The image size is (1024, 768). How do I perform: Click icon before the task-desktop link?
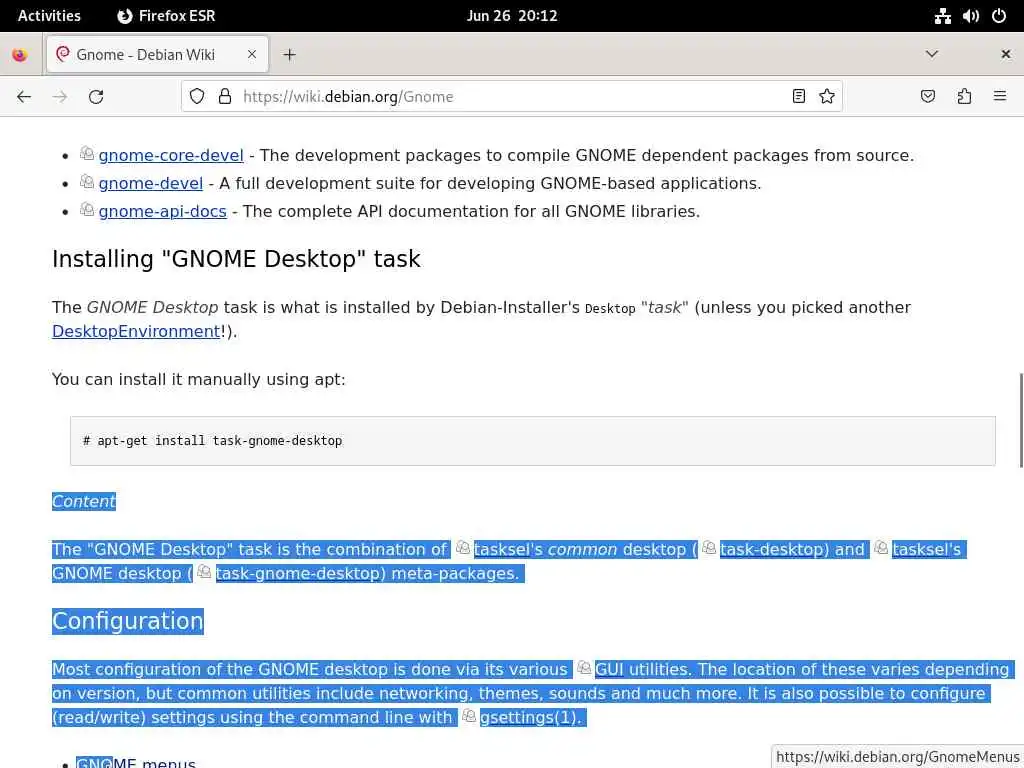pyautogui.click(x=709, y=548)
